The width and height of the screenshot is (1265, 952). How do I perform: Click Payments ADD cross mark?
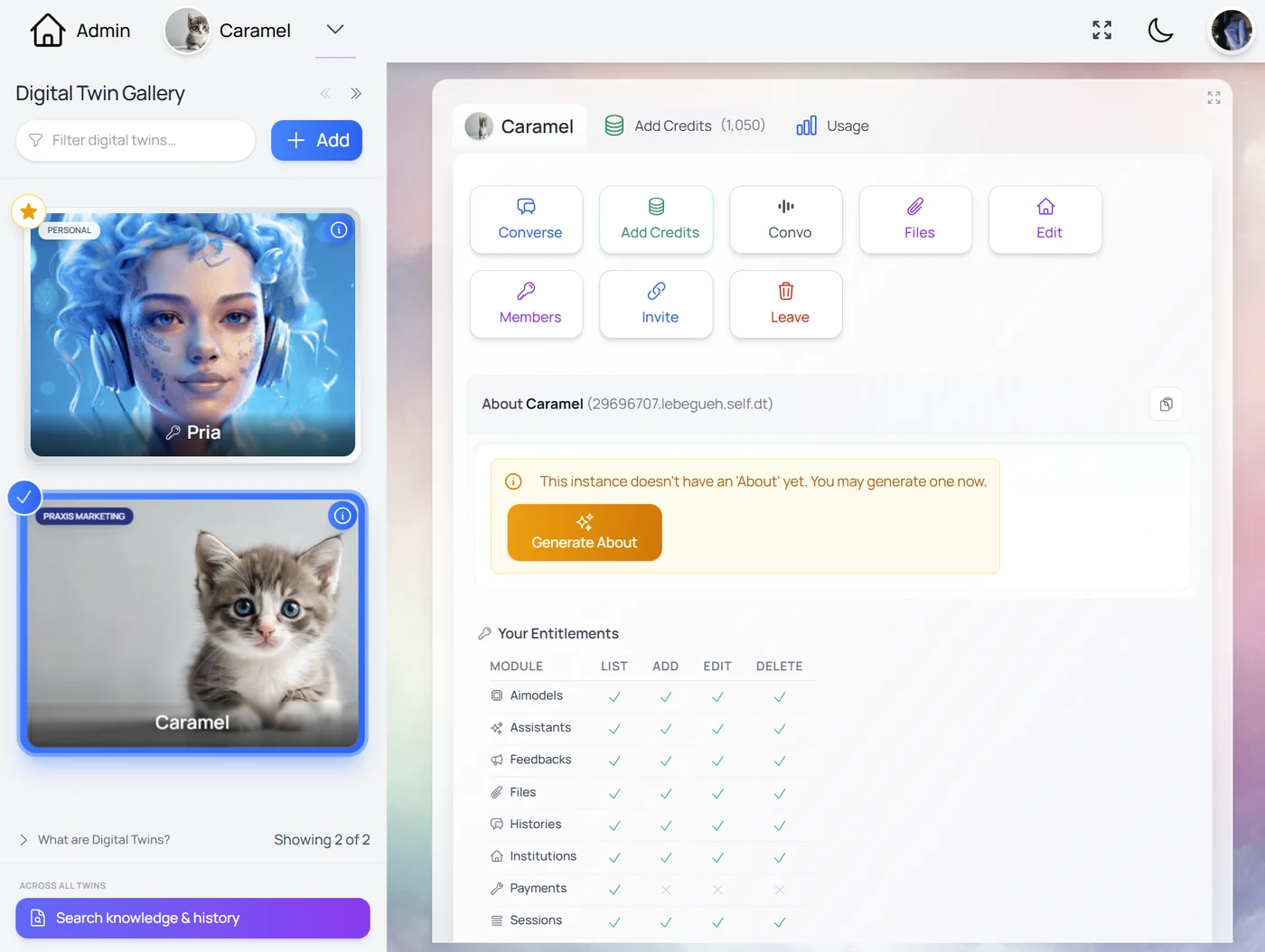tap(666, 890)
